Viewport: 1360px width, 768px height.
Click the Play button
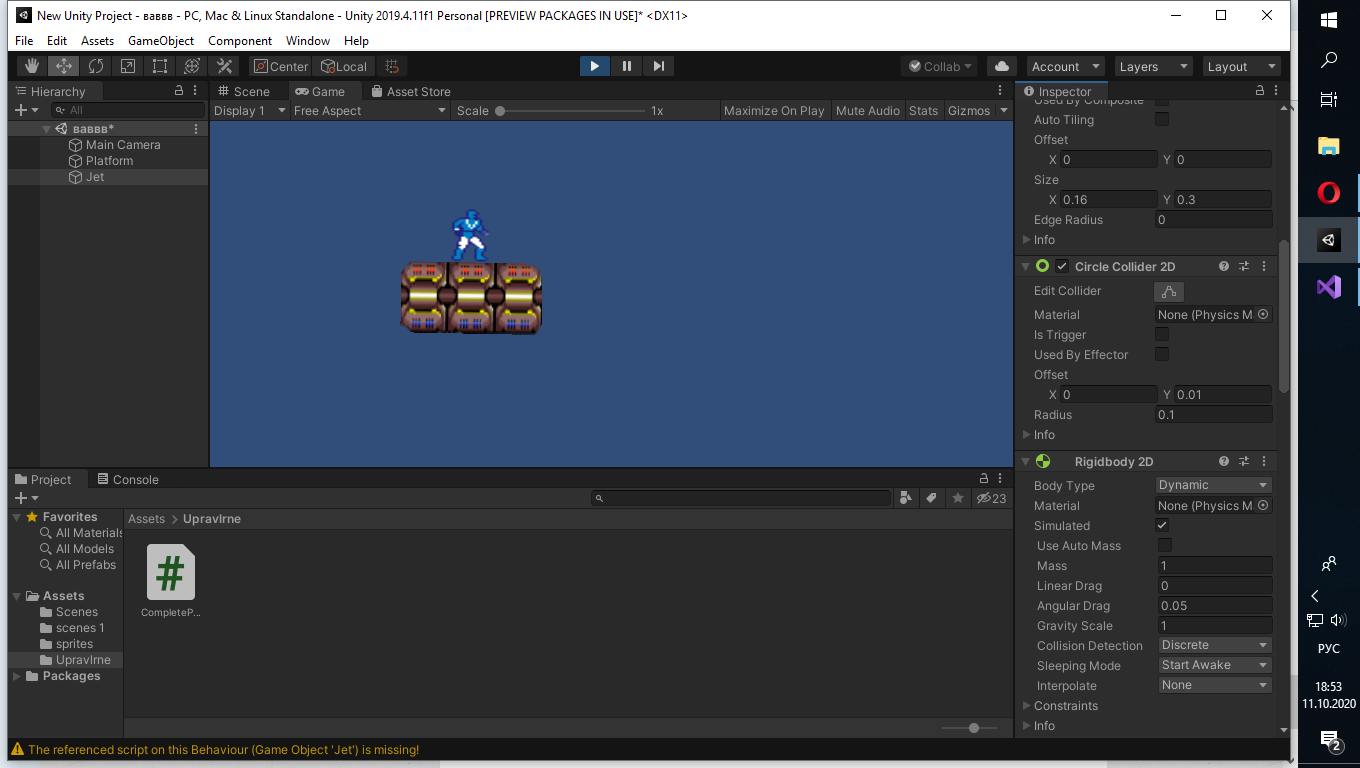594,66
